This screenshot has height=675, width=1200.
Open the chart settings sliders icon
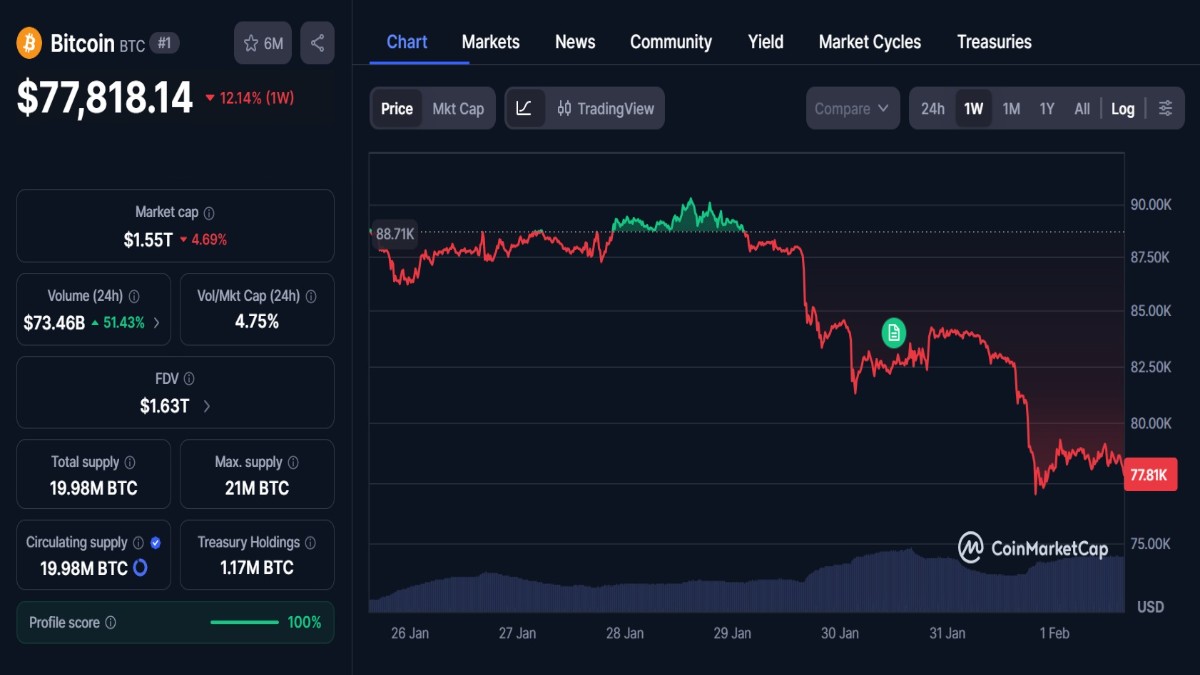(1165, 108)
